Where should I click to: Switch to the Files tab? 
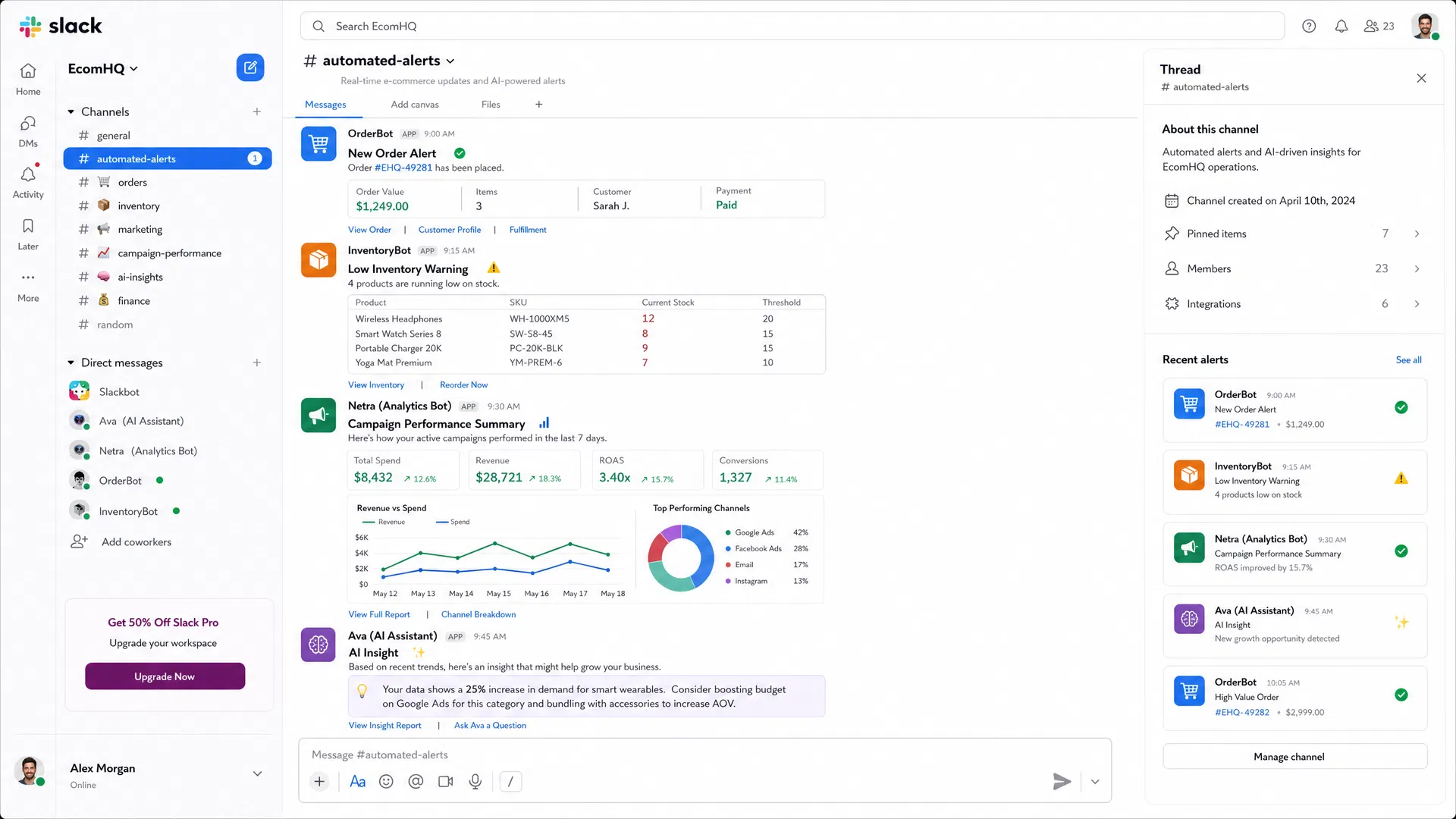[491, 105]
